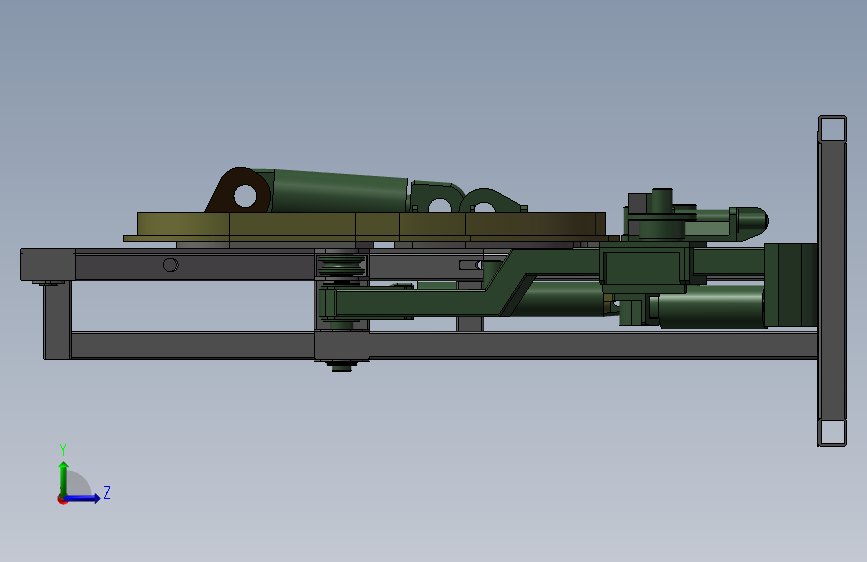The image size is (867, 562).
Task: Select the tall vertical end frame at right
Action: (x=832, y=281)
